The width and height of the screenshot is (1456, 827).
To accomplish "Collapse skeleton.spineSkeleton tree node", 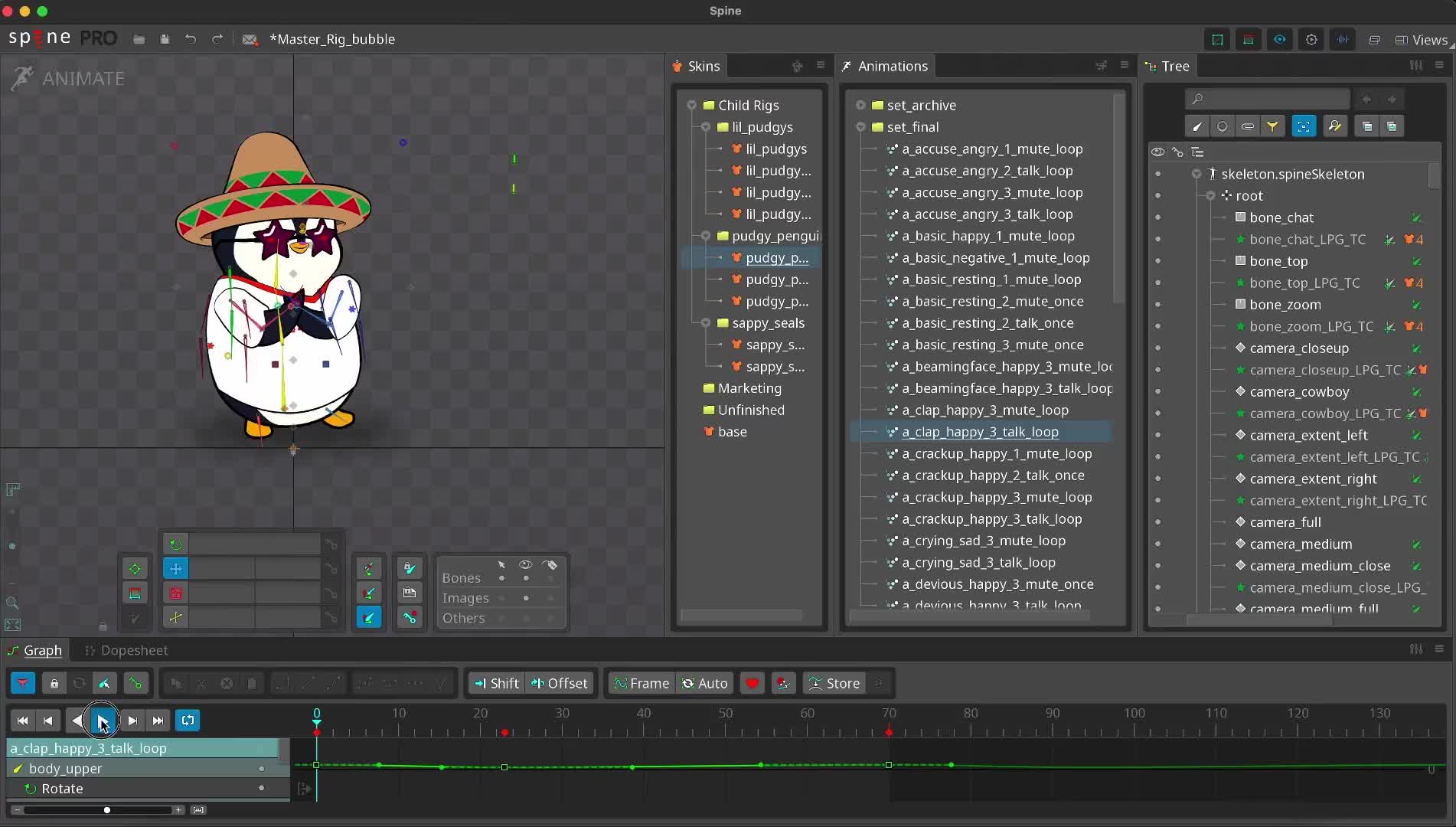I will tap(1196, 175).
